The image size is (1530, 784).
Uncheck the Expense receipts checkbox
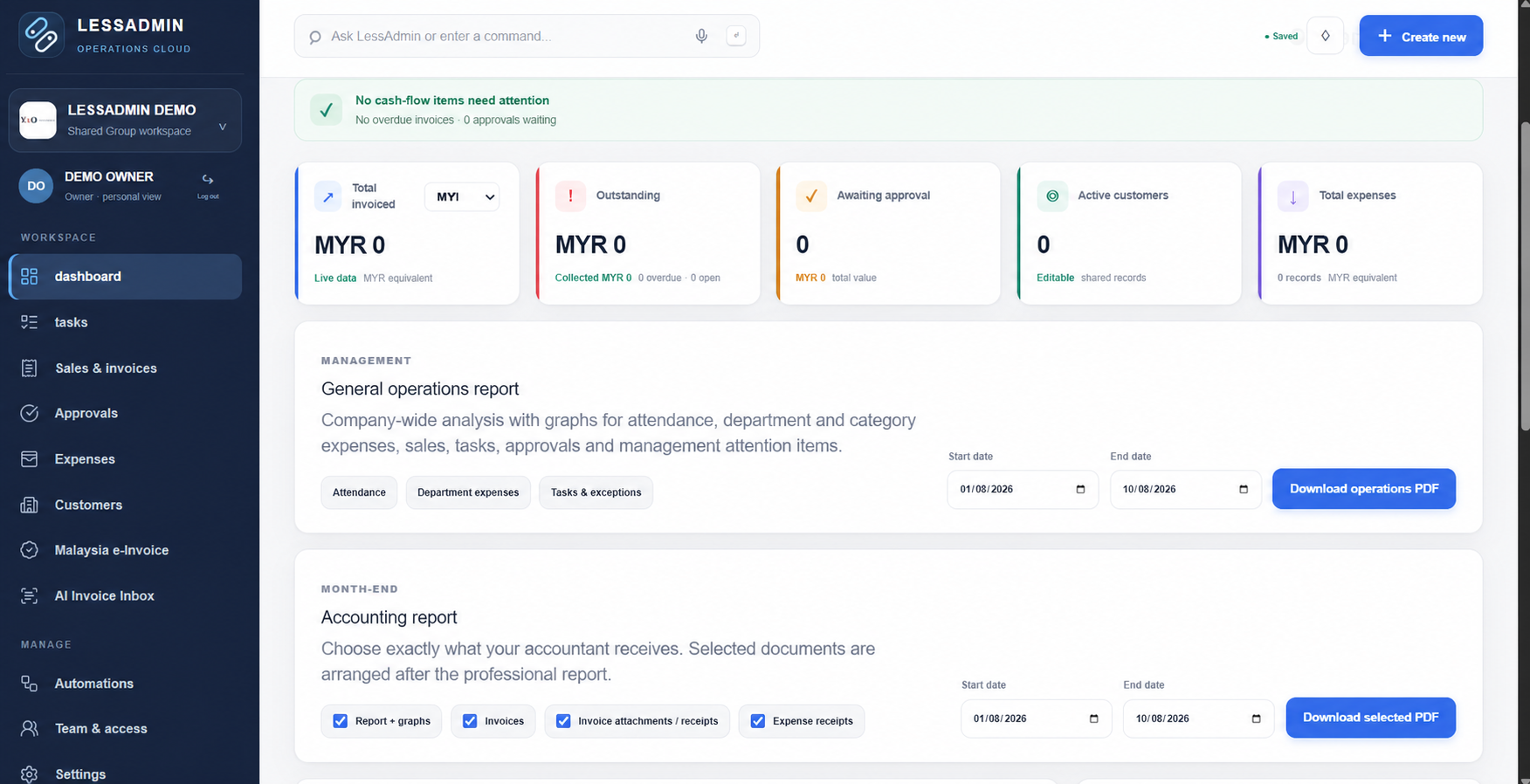coord(758,721)
